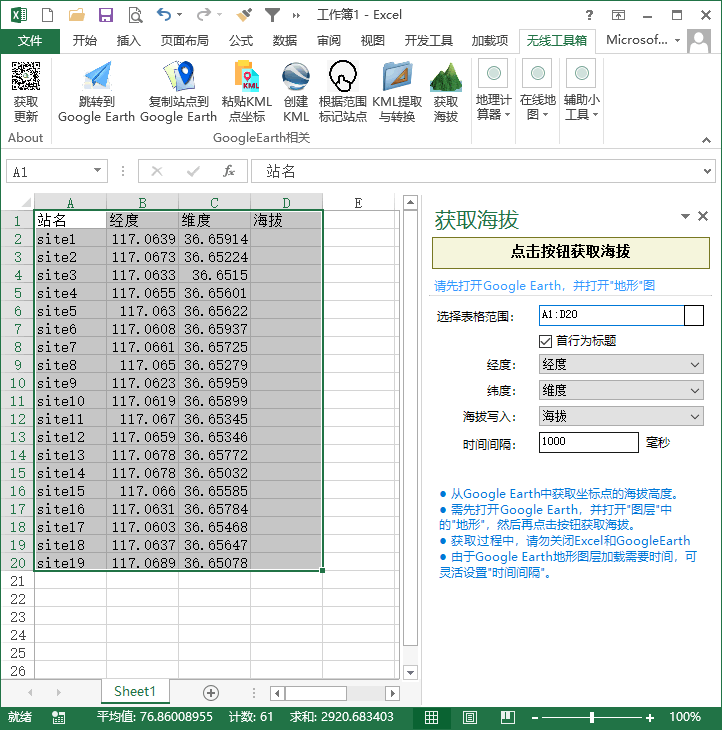This screenshot has width=722, height=730.
Task: Open the 文件 tab
Action: click(x=30, y=41)
